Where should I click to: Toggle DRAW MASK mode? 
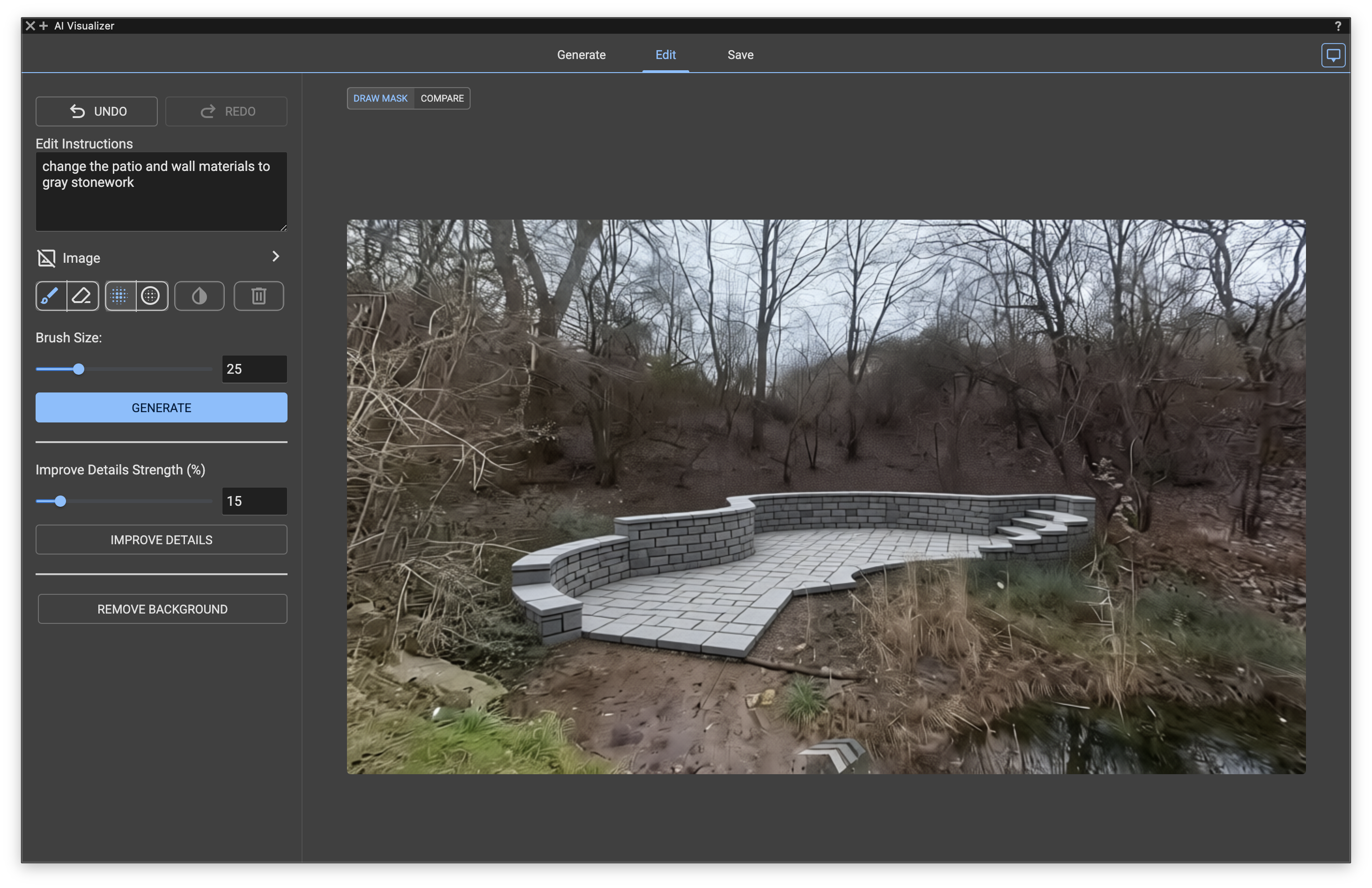click(380, 99)
